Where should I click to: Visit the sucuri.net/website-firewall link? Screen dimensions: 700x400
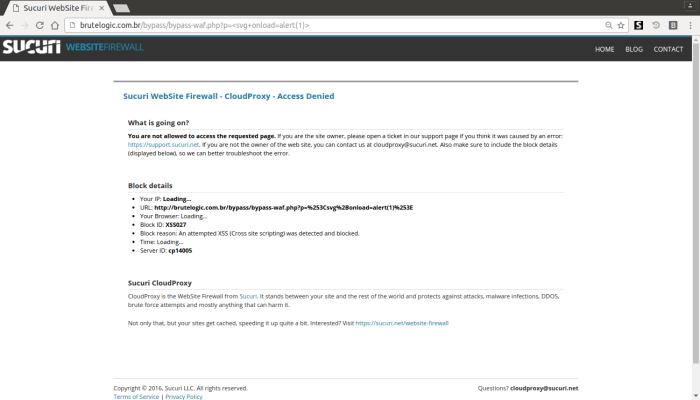point(402,324)
